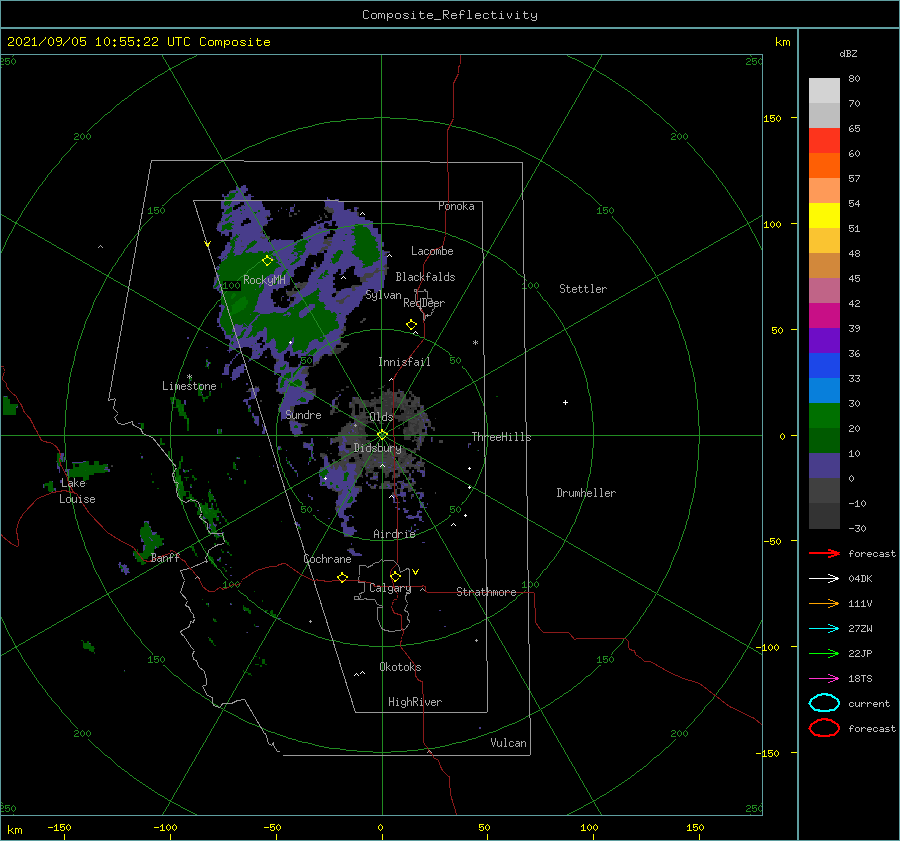Click the HighRiver town label
900x841 pixels.
click(415, 702)
